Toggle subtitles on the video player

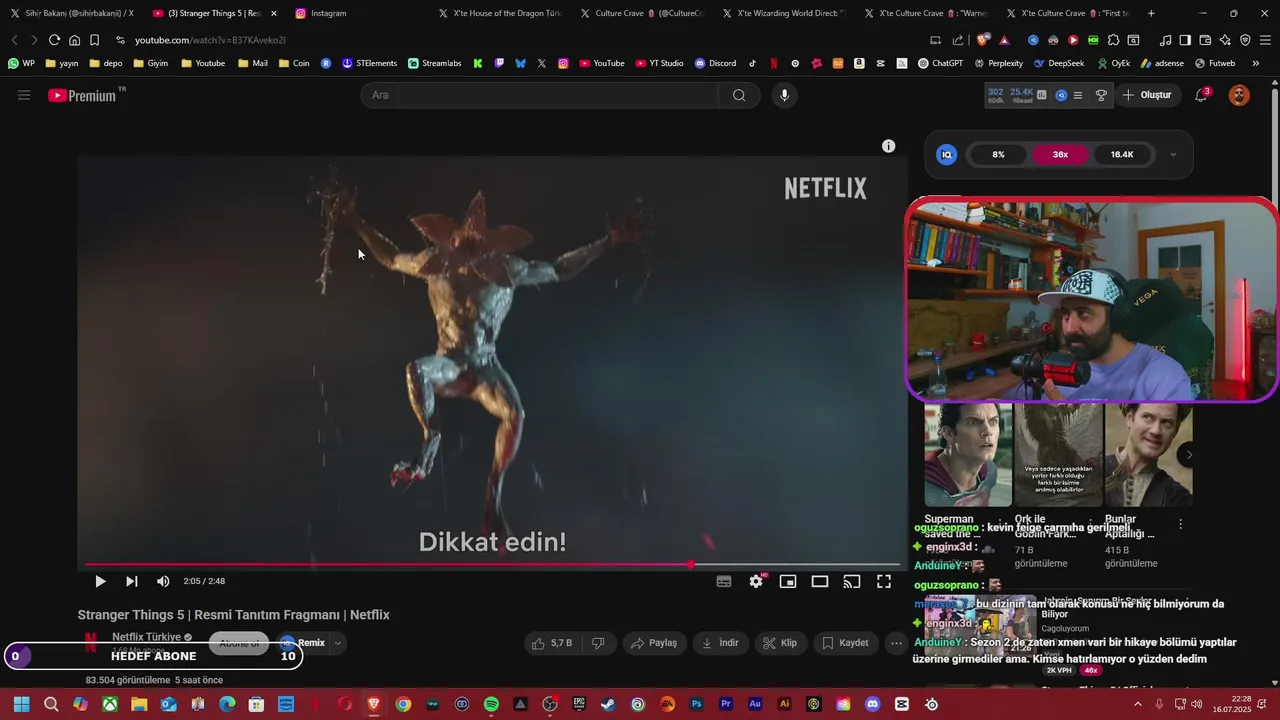(x=724, y=581)
